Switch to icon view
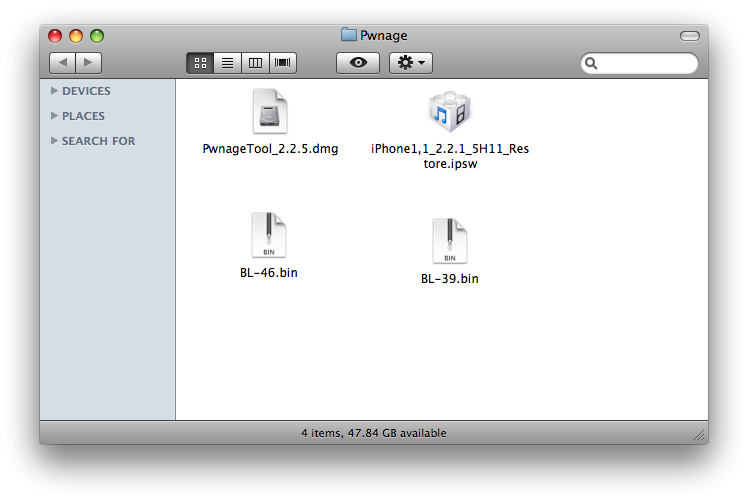This screenshot has height=499, width=748. coord(200,62)
